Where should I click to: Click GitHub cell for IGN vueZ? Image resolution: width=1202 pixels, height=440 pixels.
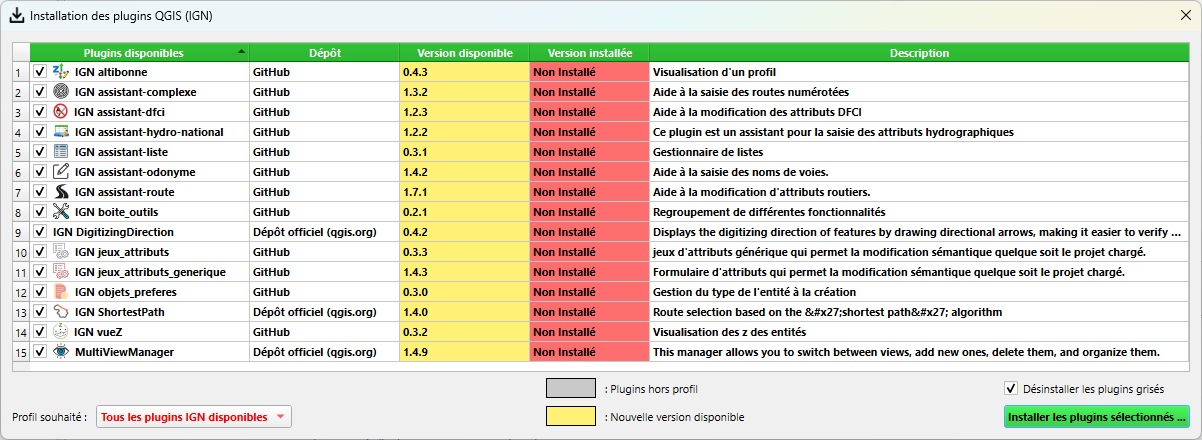324,332
